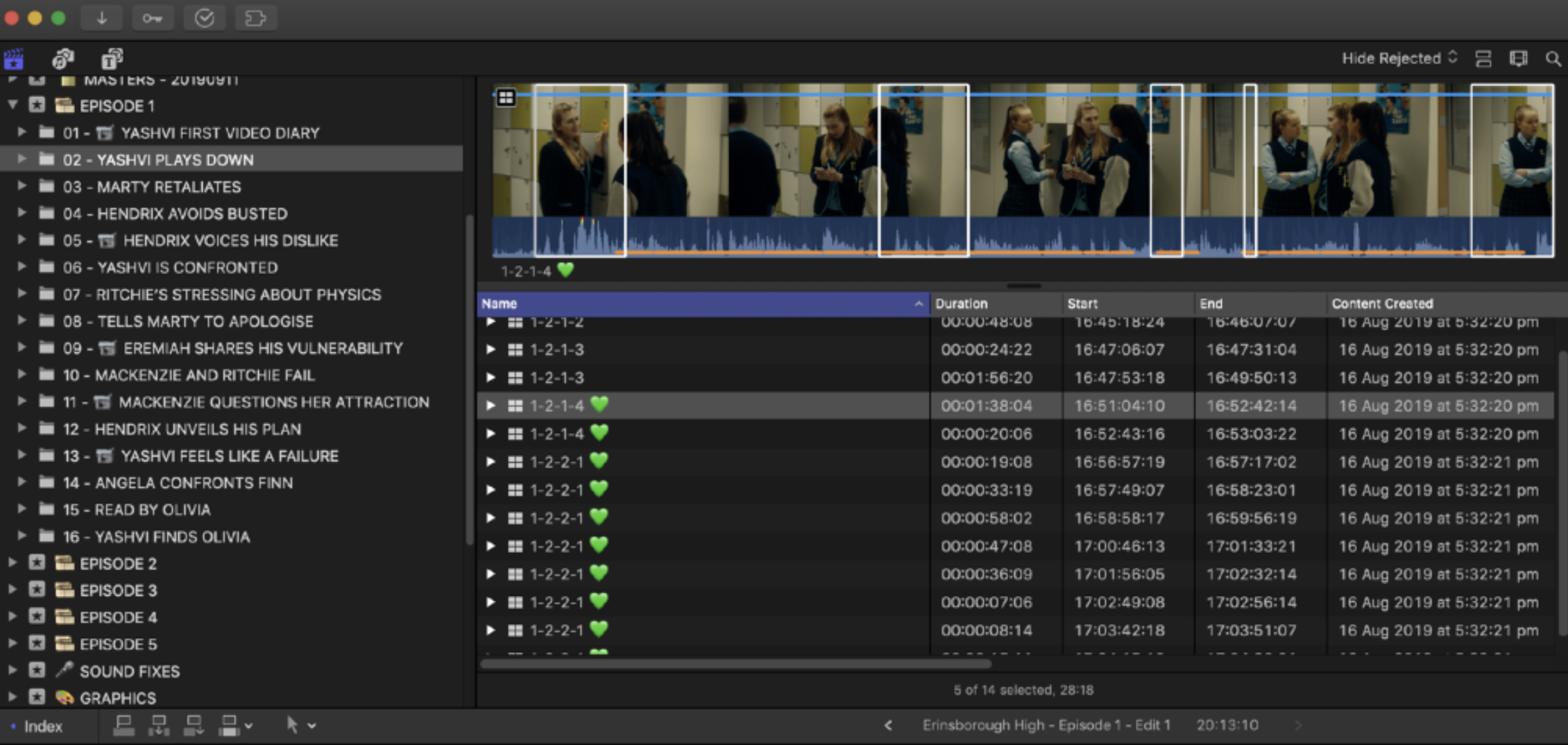Open the Select tool arrow dropdown

301,726
